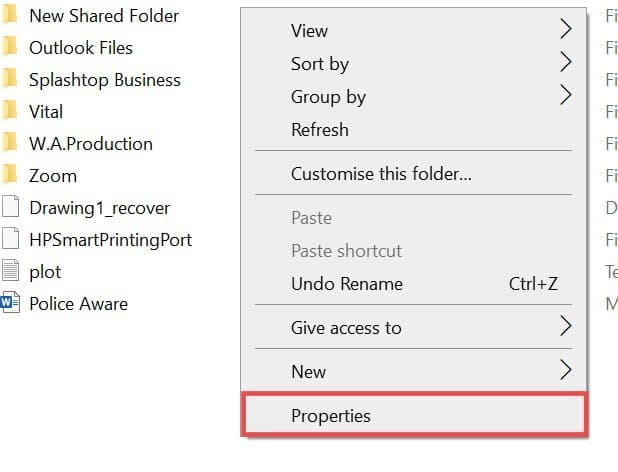Expand the Give access to submenu arrow

pyautogui.click(x=565, y=327)
